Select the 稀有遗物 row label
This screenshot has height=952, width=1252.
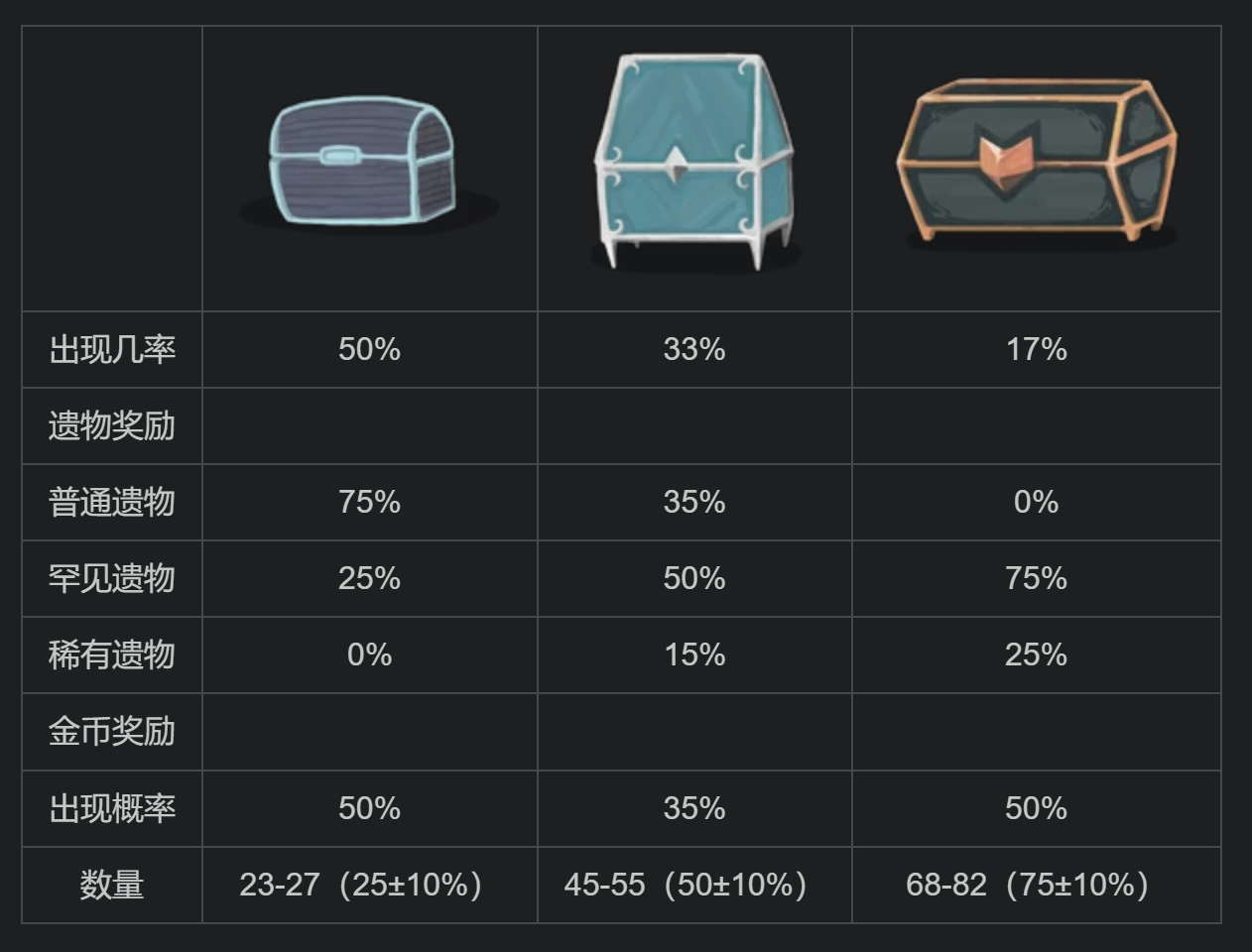tap(112, 655)
